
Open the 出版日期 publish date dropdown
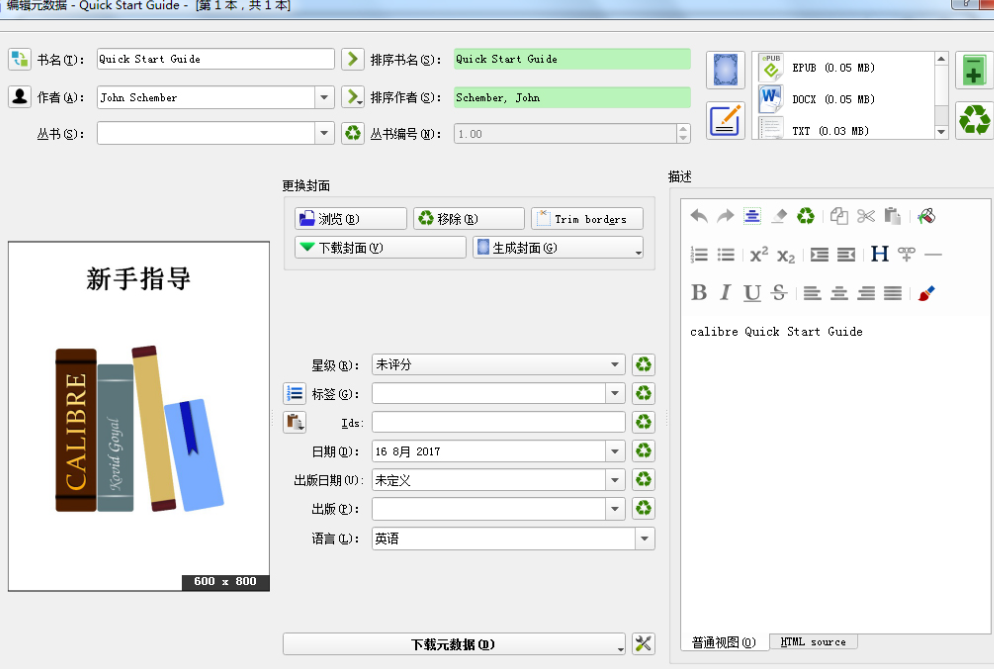click(614, 480)
